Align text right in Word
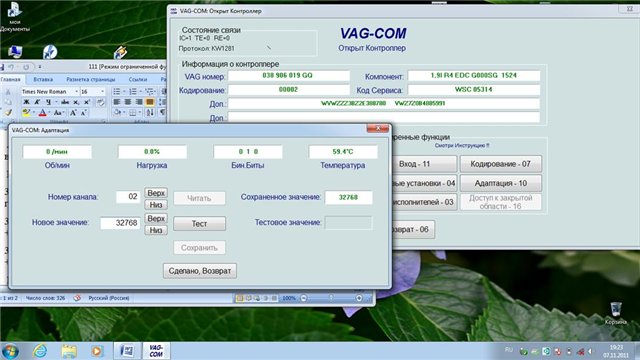 (x=139, y=102)
